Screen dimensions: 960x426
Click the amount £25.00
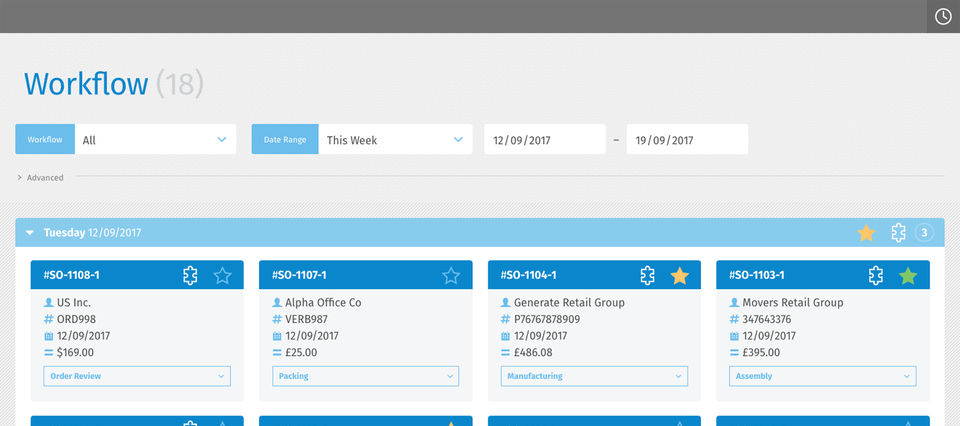tap(301, 353)
